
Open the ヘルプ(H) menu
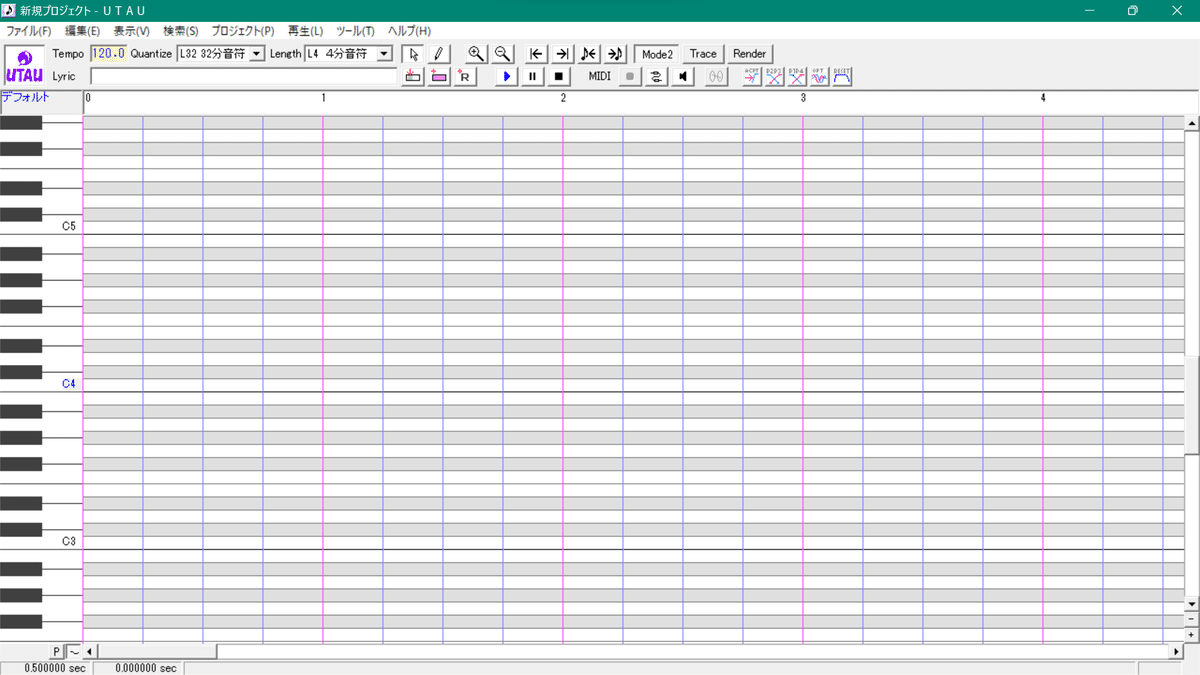point(409,31)
